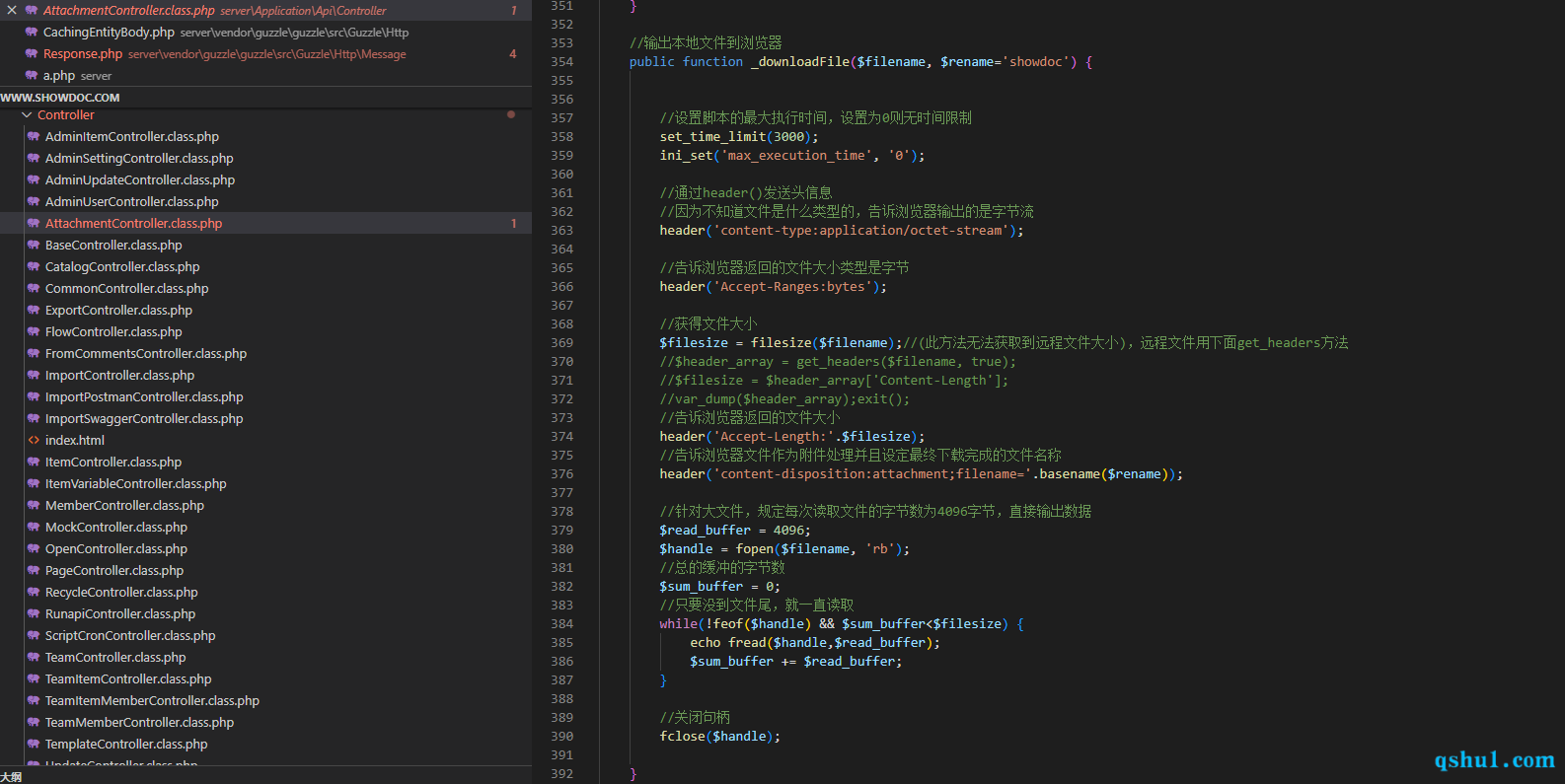Click PHP icon of CachingEntityBody.php
1565x784 pixels.
point(32,32)
